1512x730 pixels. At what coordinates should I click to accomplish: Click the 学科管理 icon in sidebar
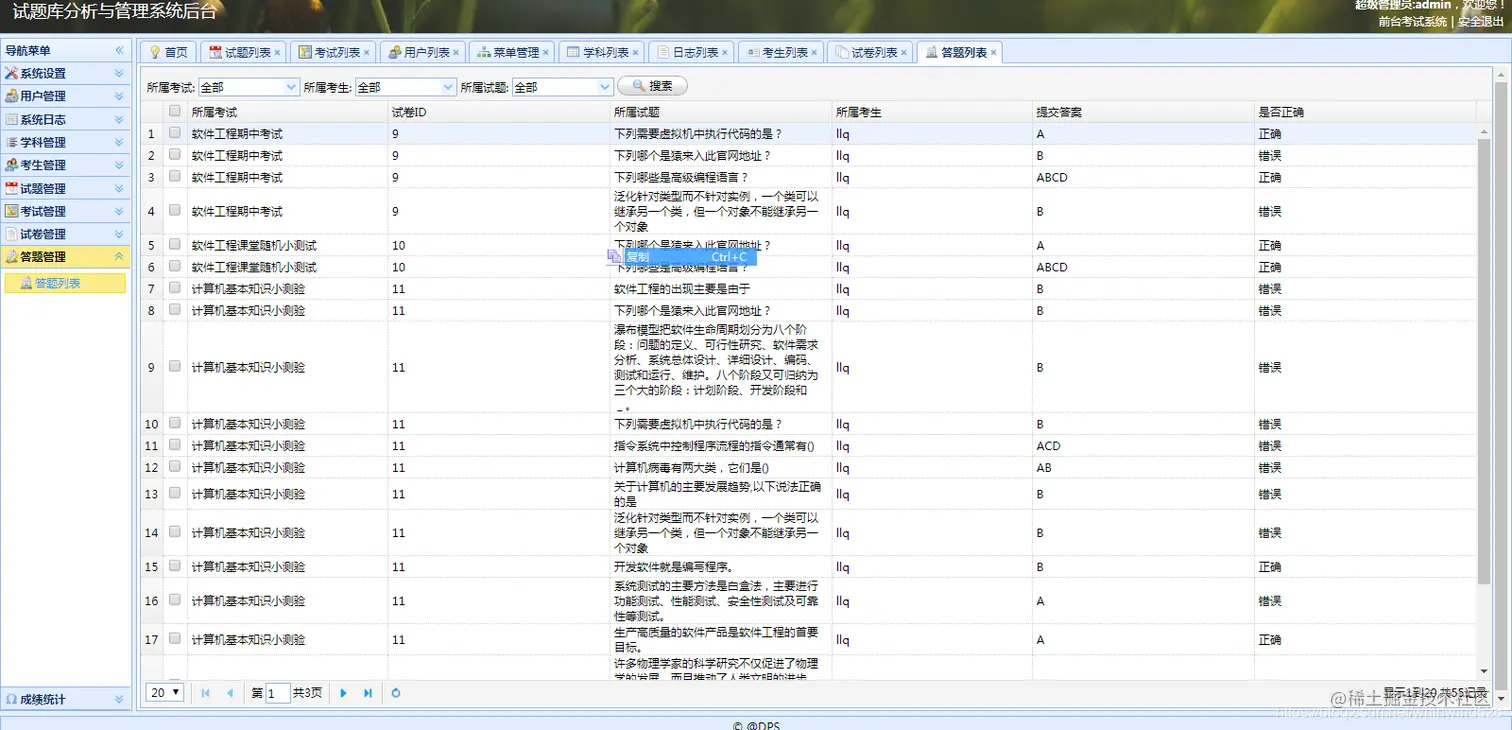[x=12, y=142]
